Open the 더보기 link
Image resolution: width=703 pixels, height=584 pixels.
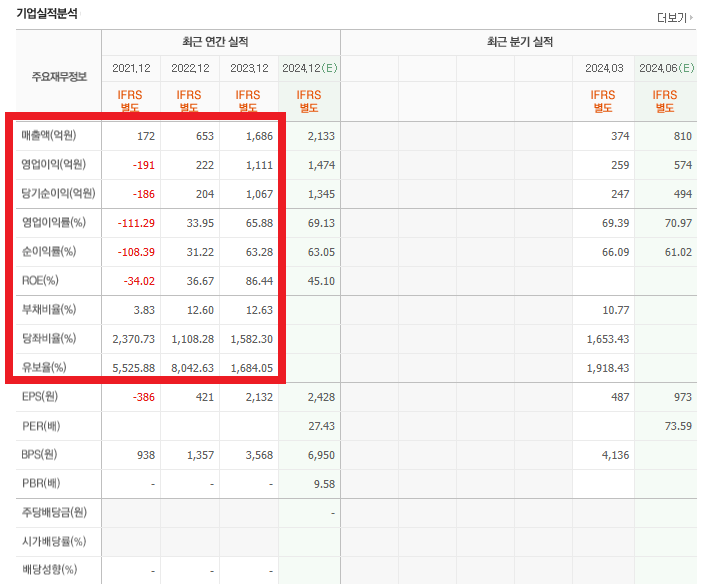point(675,17)
